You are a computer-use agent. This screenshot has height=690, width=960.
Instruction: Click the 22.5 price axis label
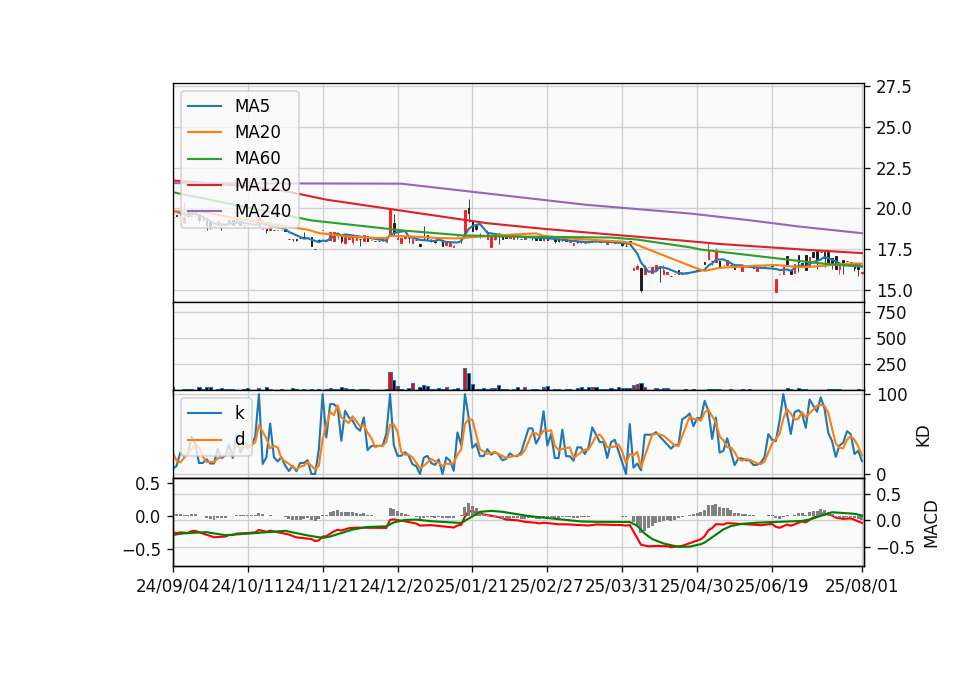click(893, 168)
